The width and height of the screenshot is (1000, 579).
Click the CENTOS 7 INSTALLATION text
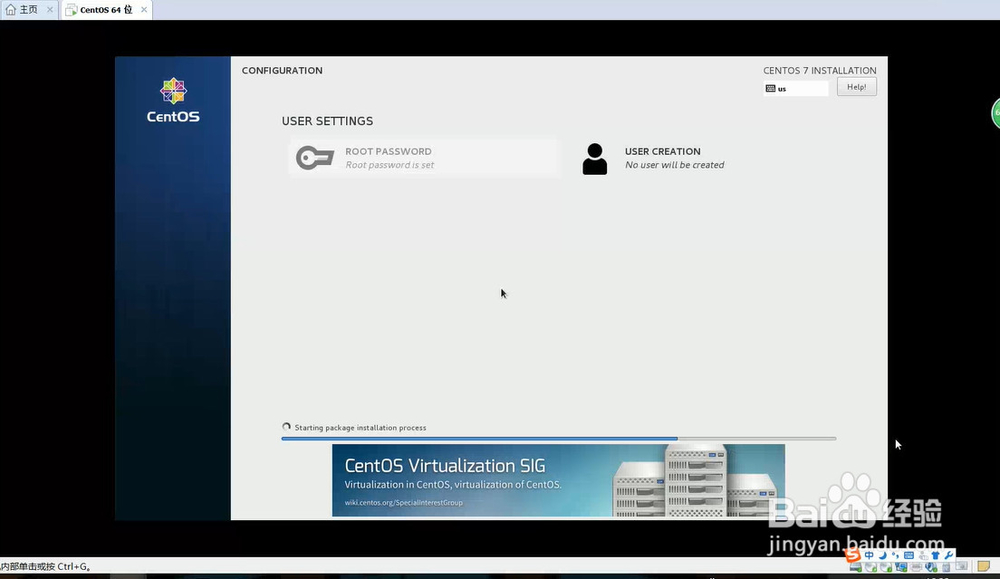[820, 70]
